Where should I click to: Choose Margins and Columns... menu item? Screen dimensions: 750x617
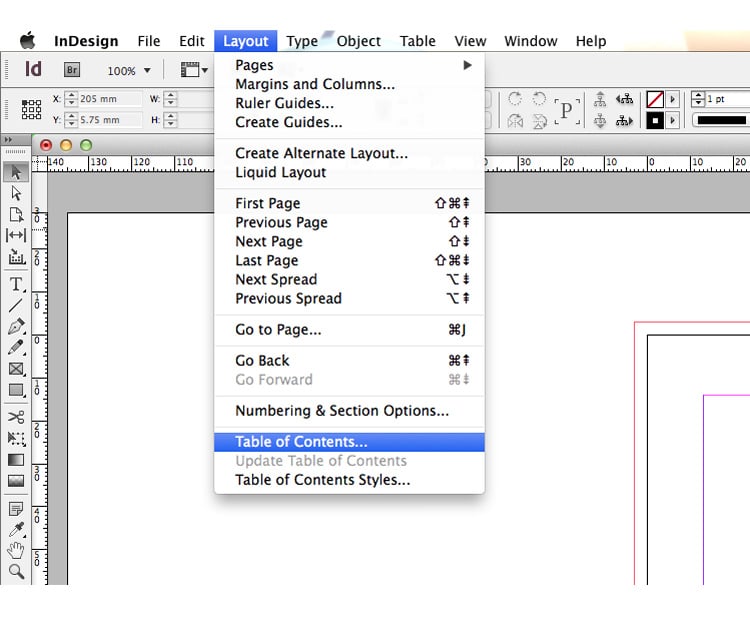[x=349, y=84]
